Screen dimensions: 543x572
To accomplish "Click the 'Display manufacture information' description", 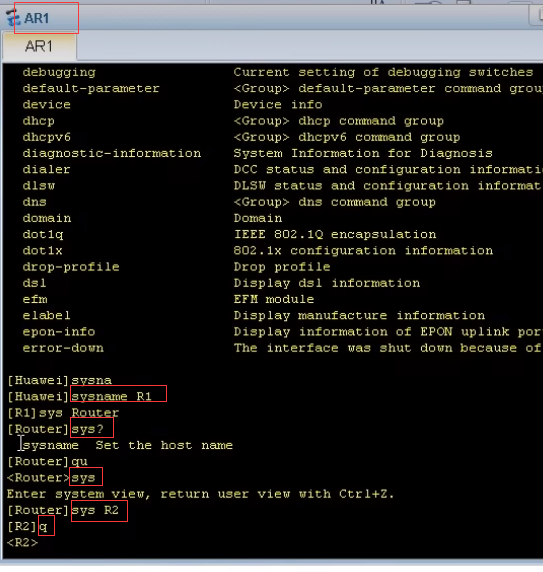I will pyautogui.click(x=359, y=316).
